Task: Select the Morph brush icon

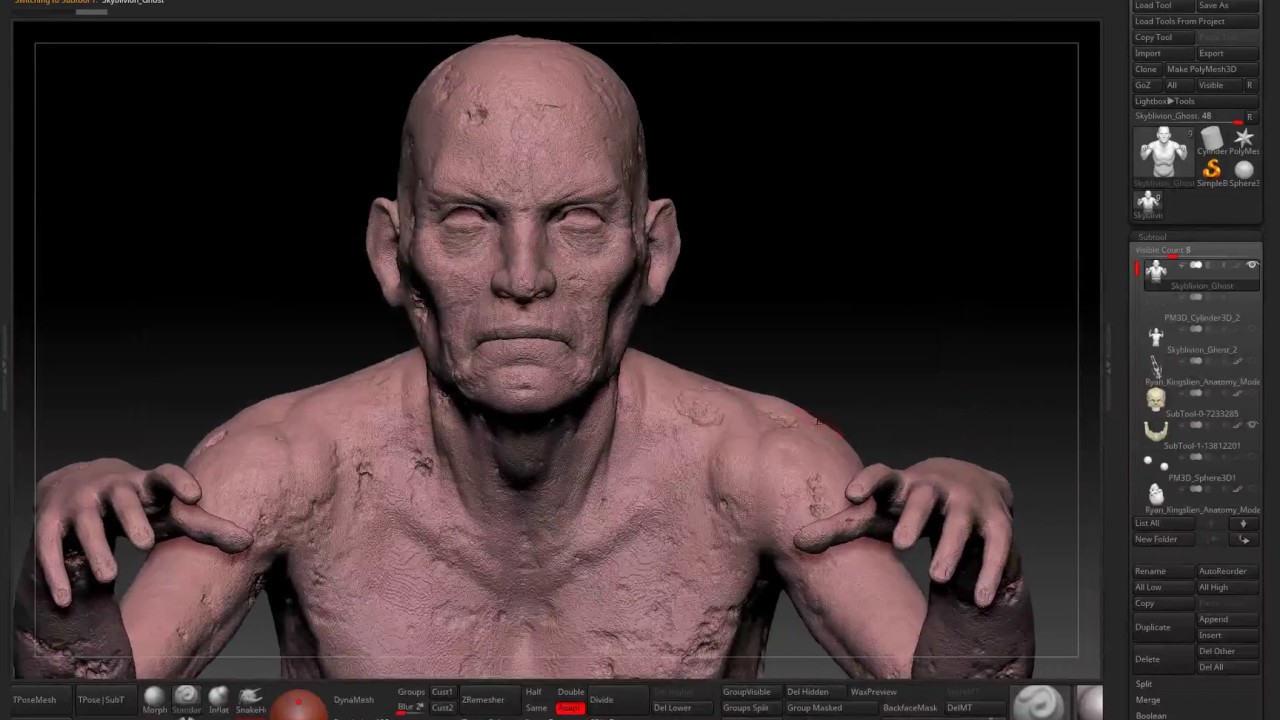Action: click(154, 698)
